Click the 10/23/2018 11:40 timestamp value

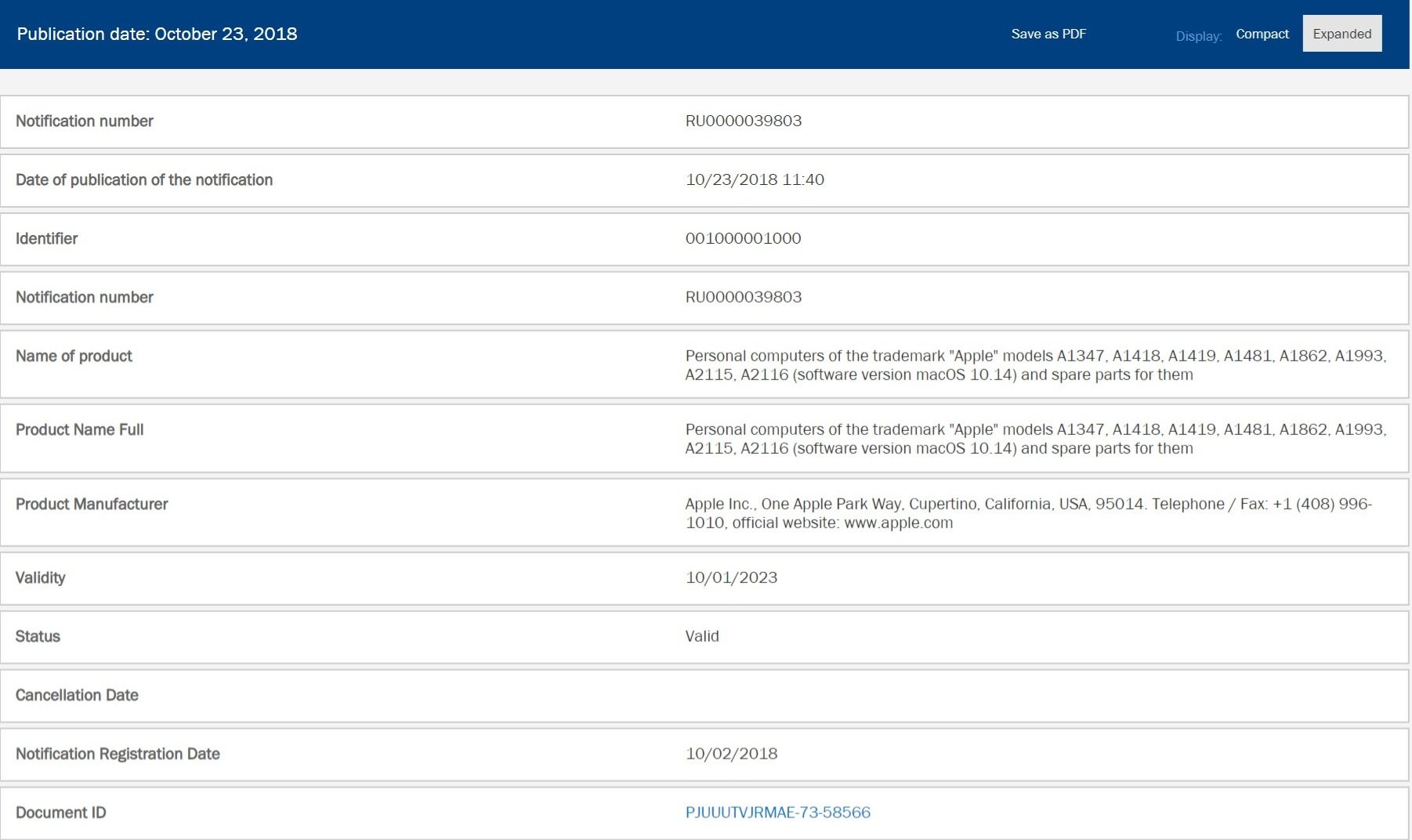(754, 179)
